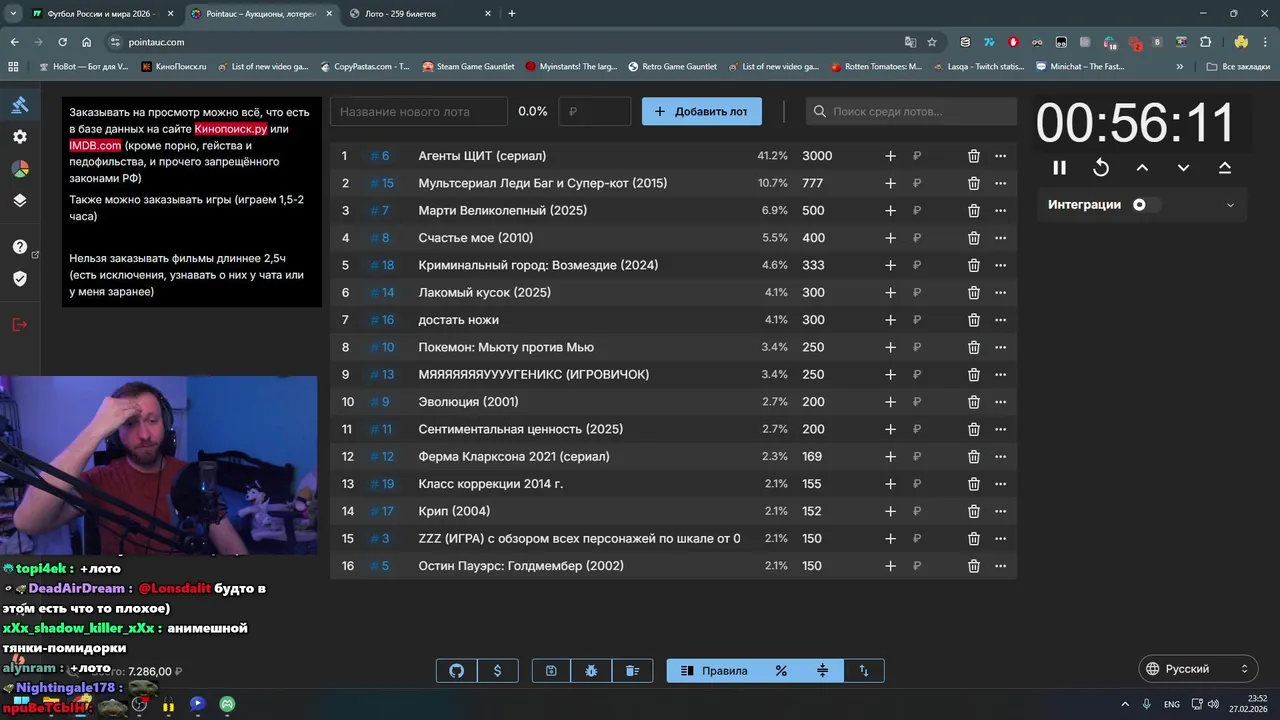Follow the IMDB.com link in rules
Screen dimensions: 1280x720
coord(95,146)
